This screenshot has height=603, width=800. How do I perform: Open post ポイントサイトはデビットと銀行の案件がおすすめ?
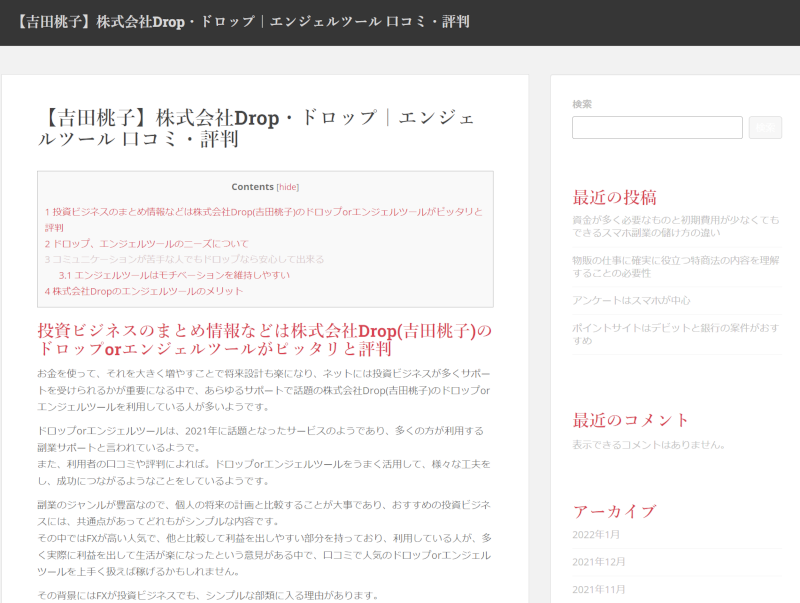(675, 333)
